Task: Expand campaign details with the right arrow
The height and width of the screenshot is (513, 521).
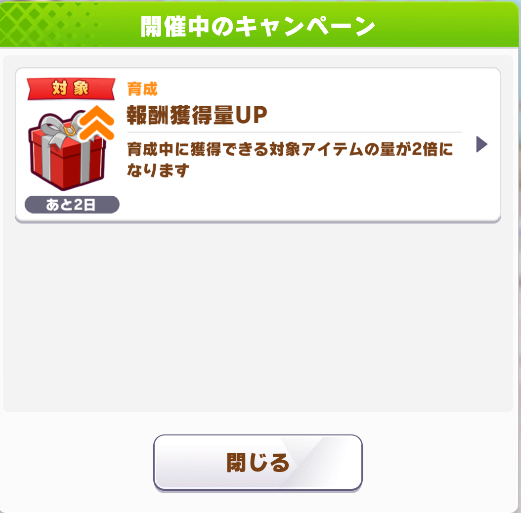Action: [x=481, y=144]
